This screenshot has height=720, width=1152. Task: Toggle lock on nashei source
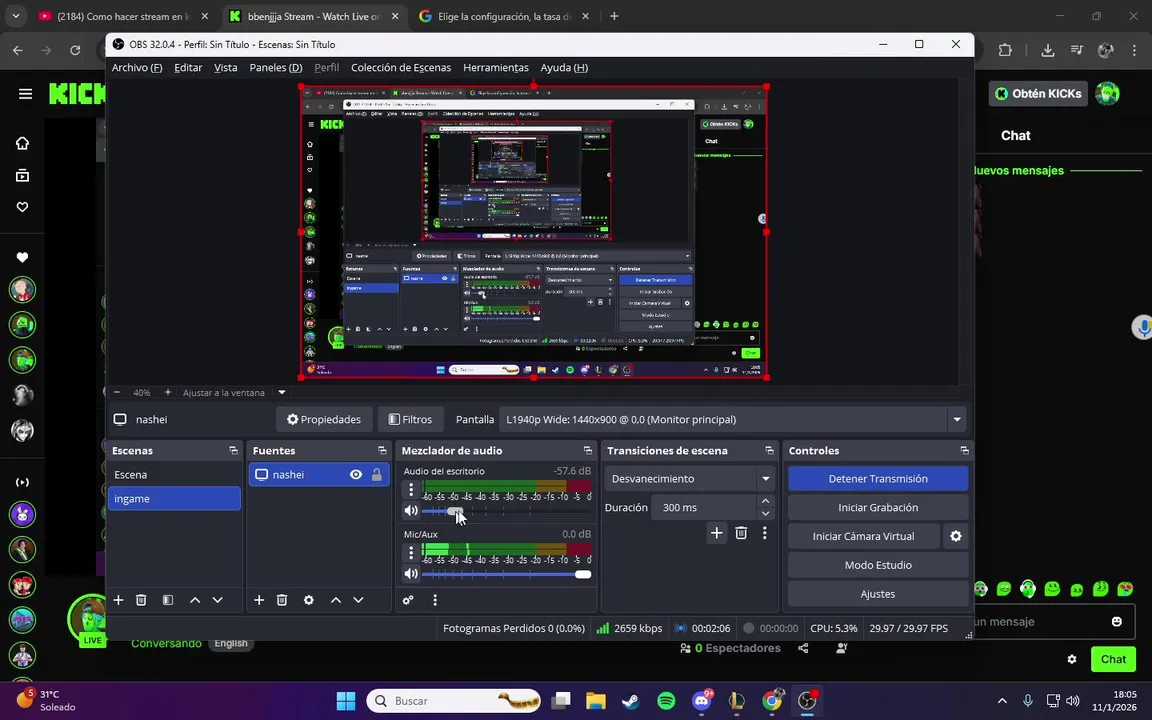tap(377, 475)
